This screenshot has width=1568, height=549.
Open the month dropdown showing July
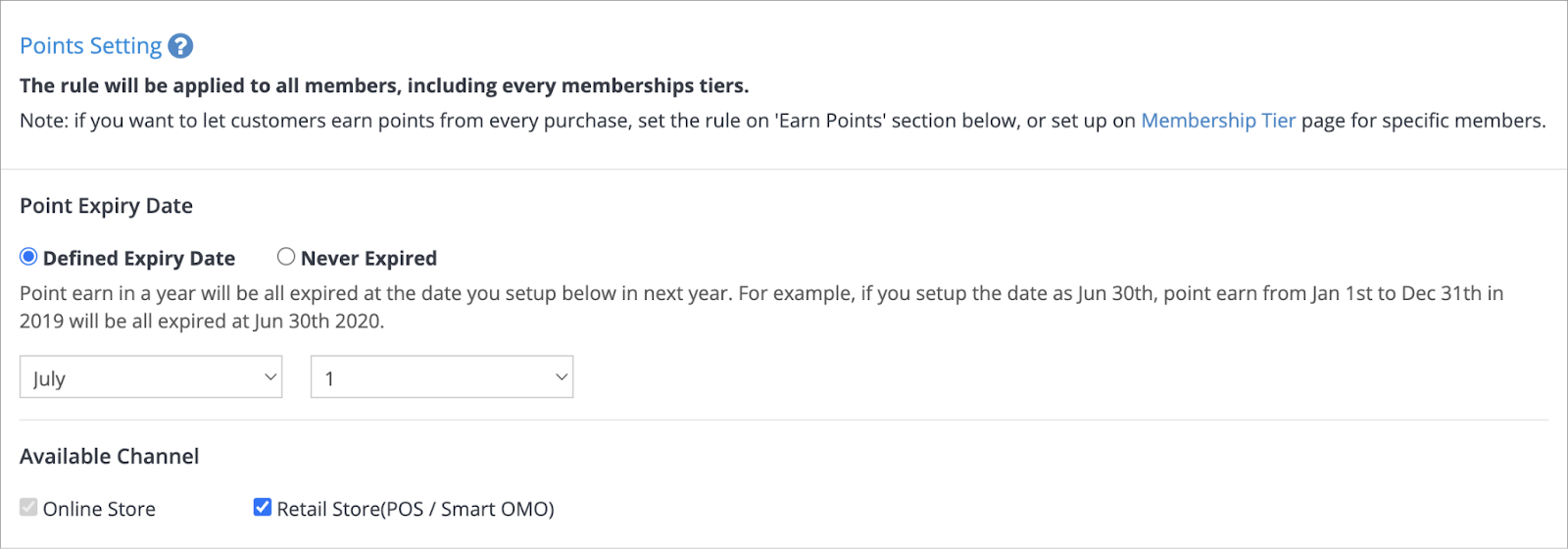(x=151, y=377)
